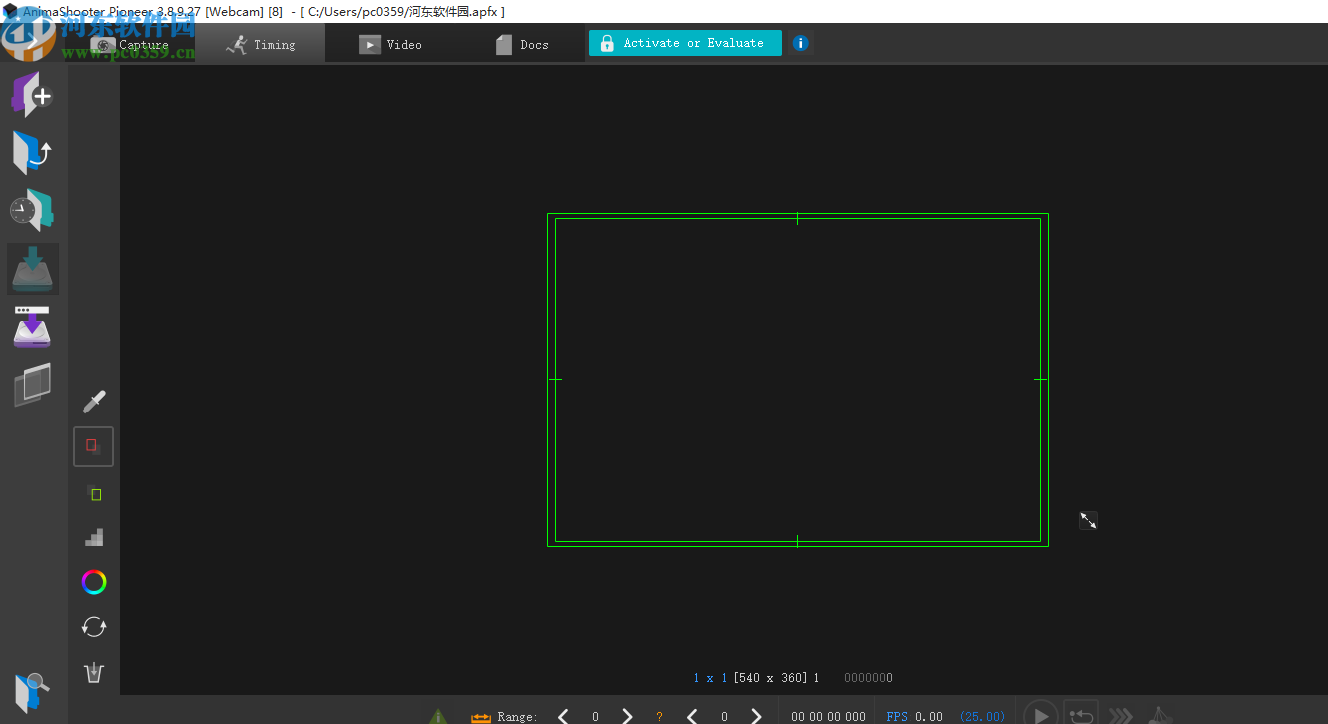Toggle the green square overlay tool

[94, 493]
